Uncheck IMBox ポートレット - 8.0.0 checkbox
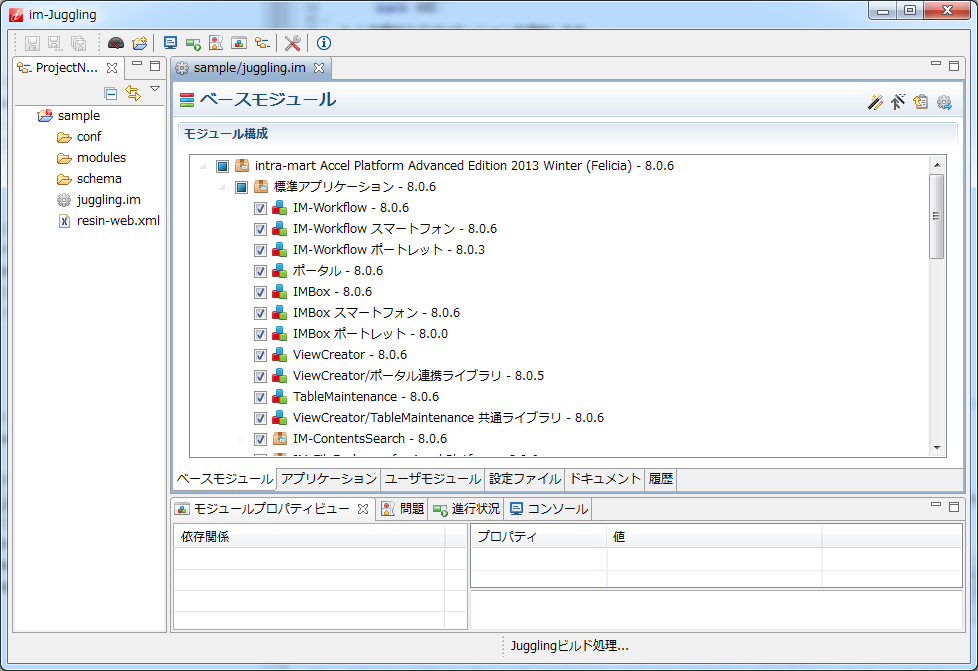The height and width of the screenshot is (671, 978). [x=261, y=334]
